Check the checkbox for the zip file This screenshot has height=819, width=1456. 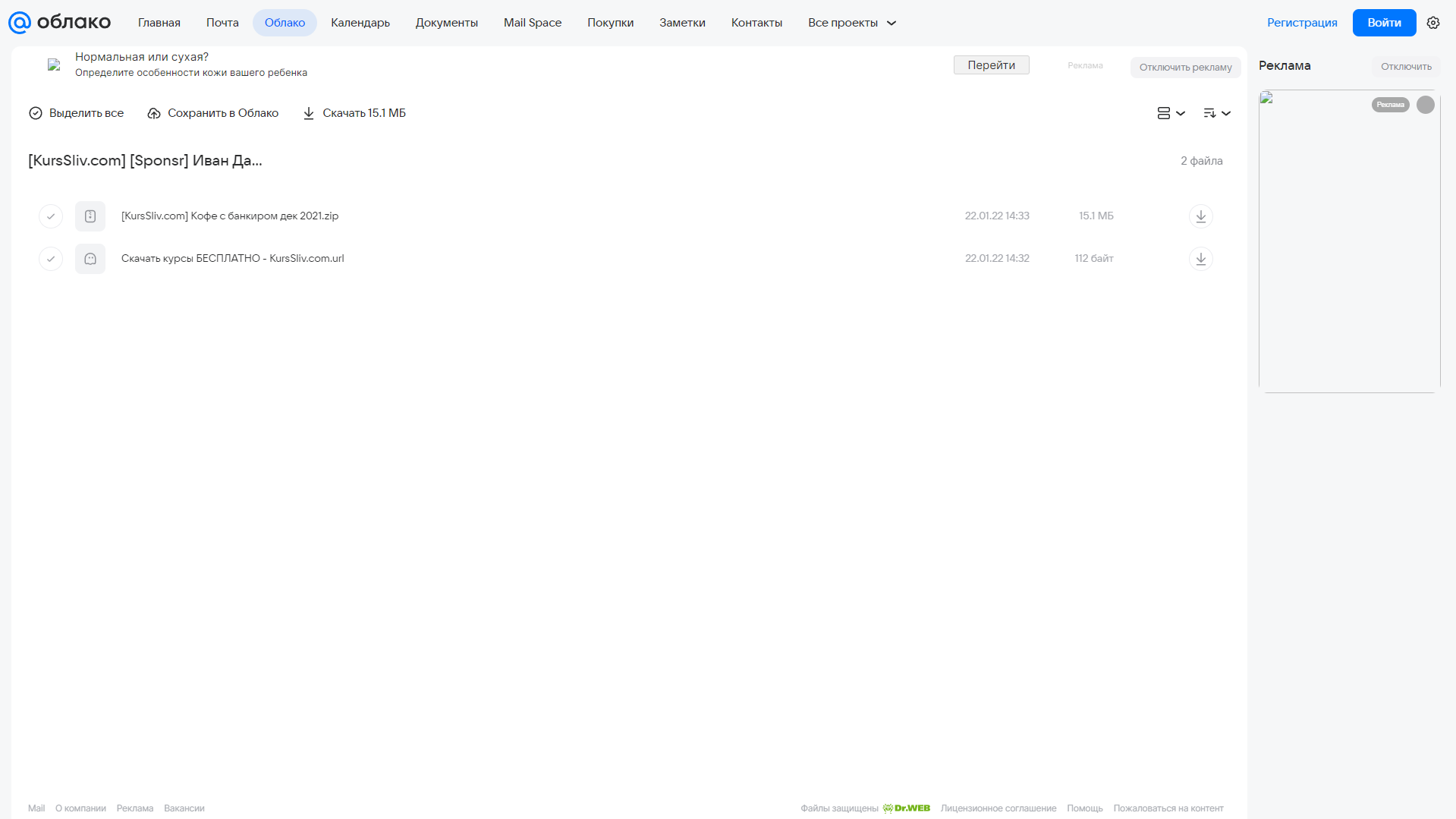pyautogui.click(x=51, y=216)
